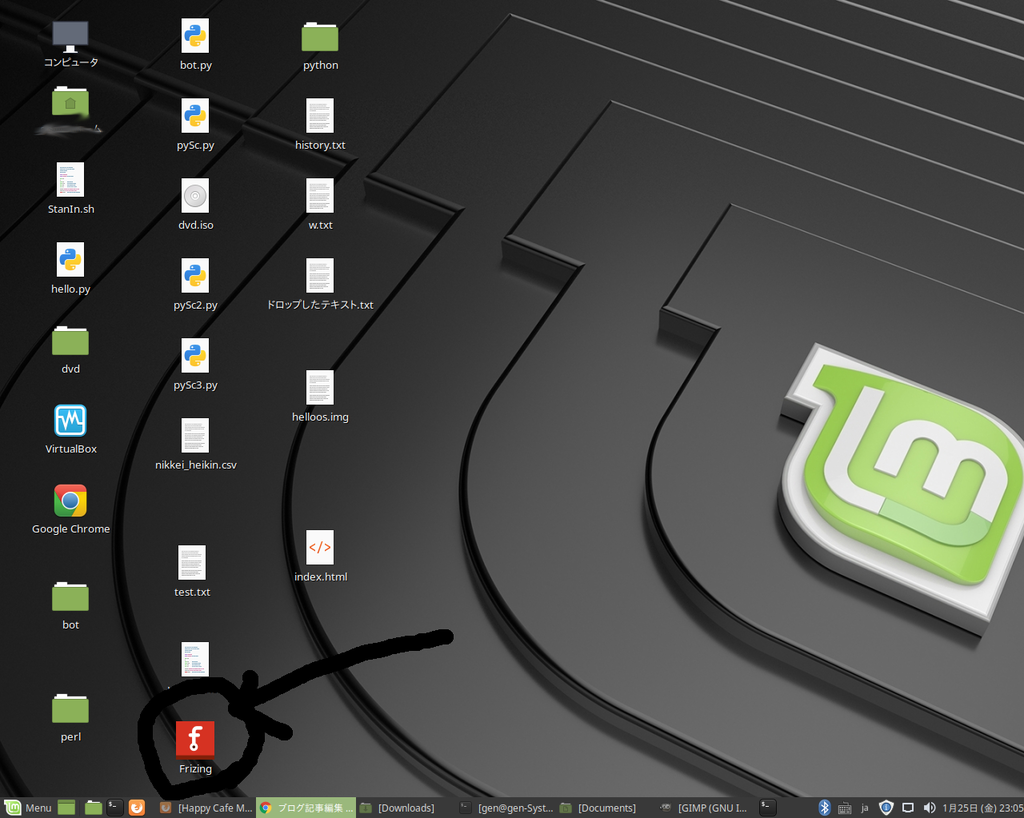1024x818 pixels.
Task: Select bot.py file icon
Action: click(195, 35)
